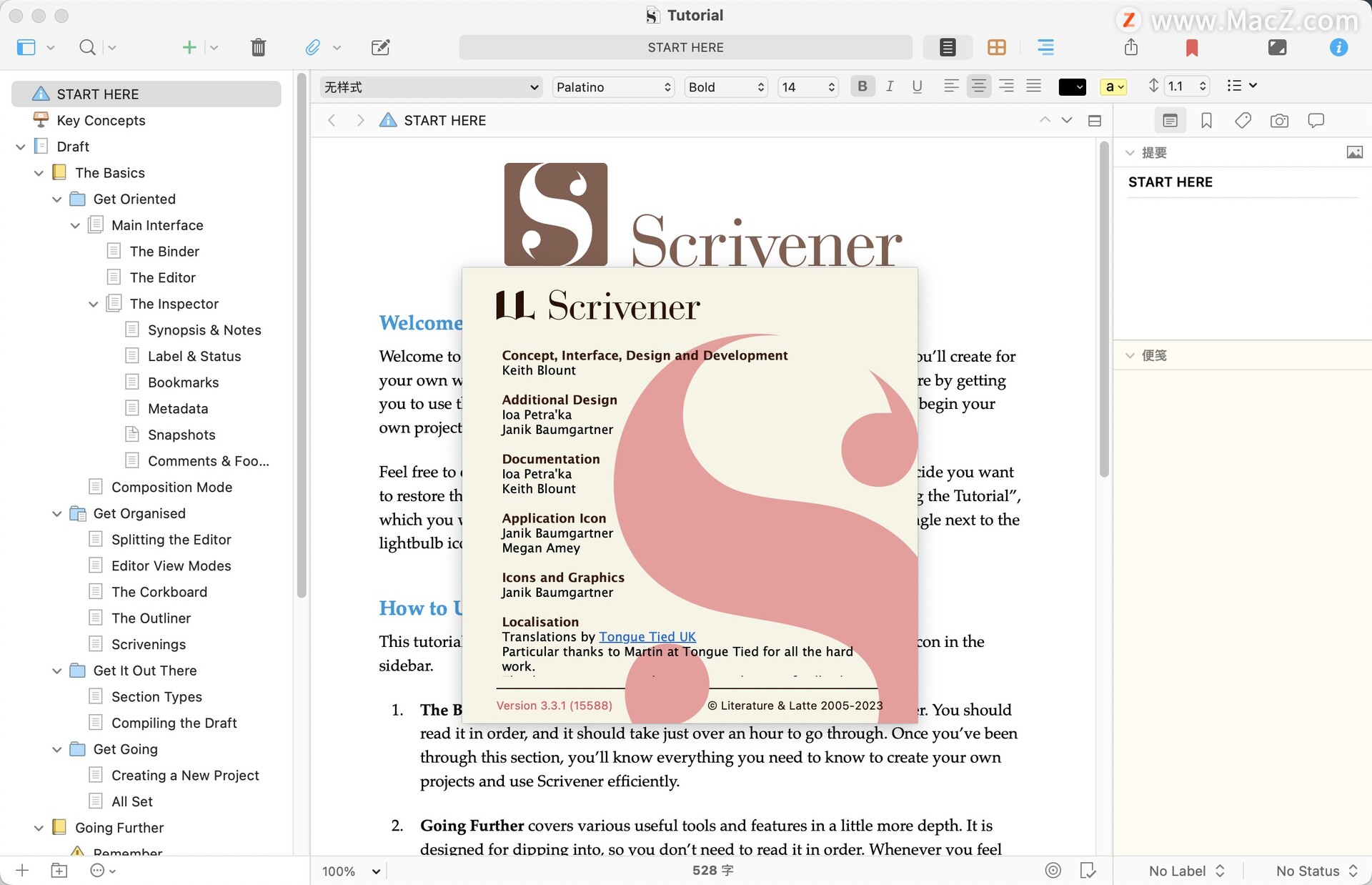Click the No Label selector
The image size is (1372, 885).
point(1186,871)
